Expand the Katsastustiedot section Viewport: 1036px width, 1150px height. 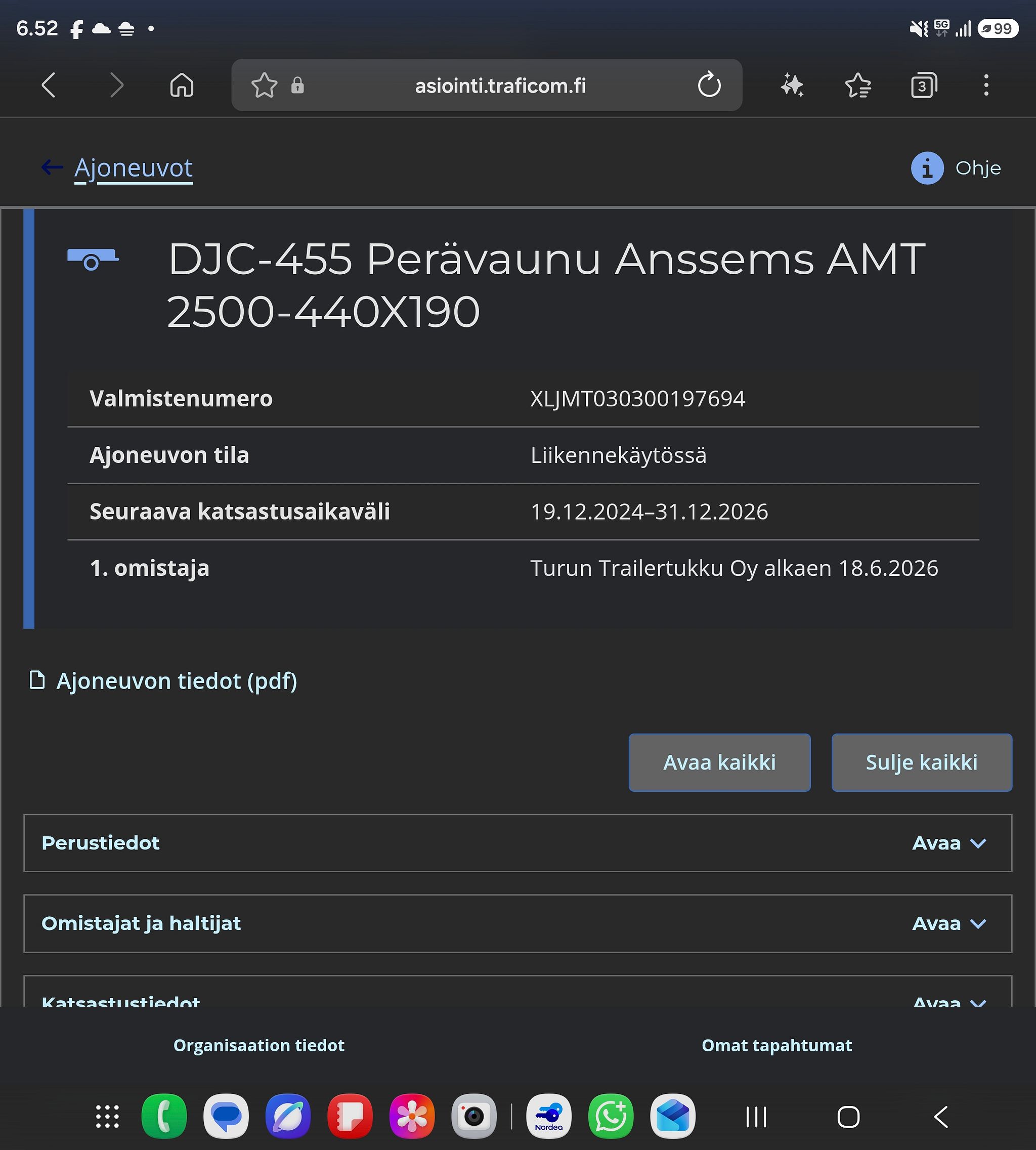coord(517,992)
